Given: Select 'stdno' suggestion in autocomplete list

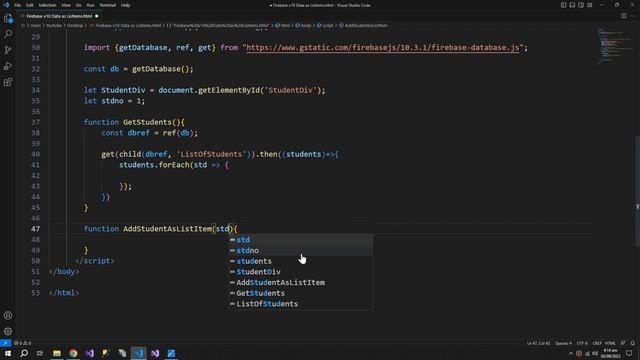Looking at the screenshot, I should tap(300, 250).
